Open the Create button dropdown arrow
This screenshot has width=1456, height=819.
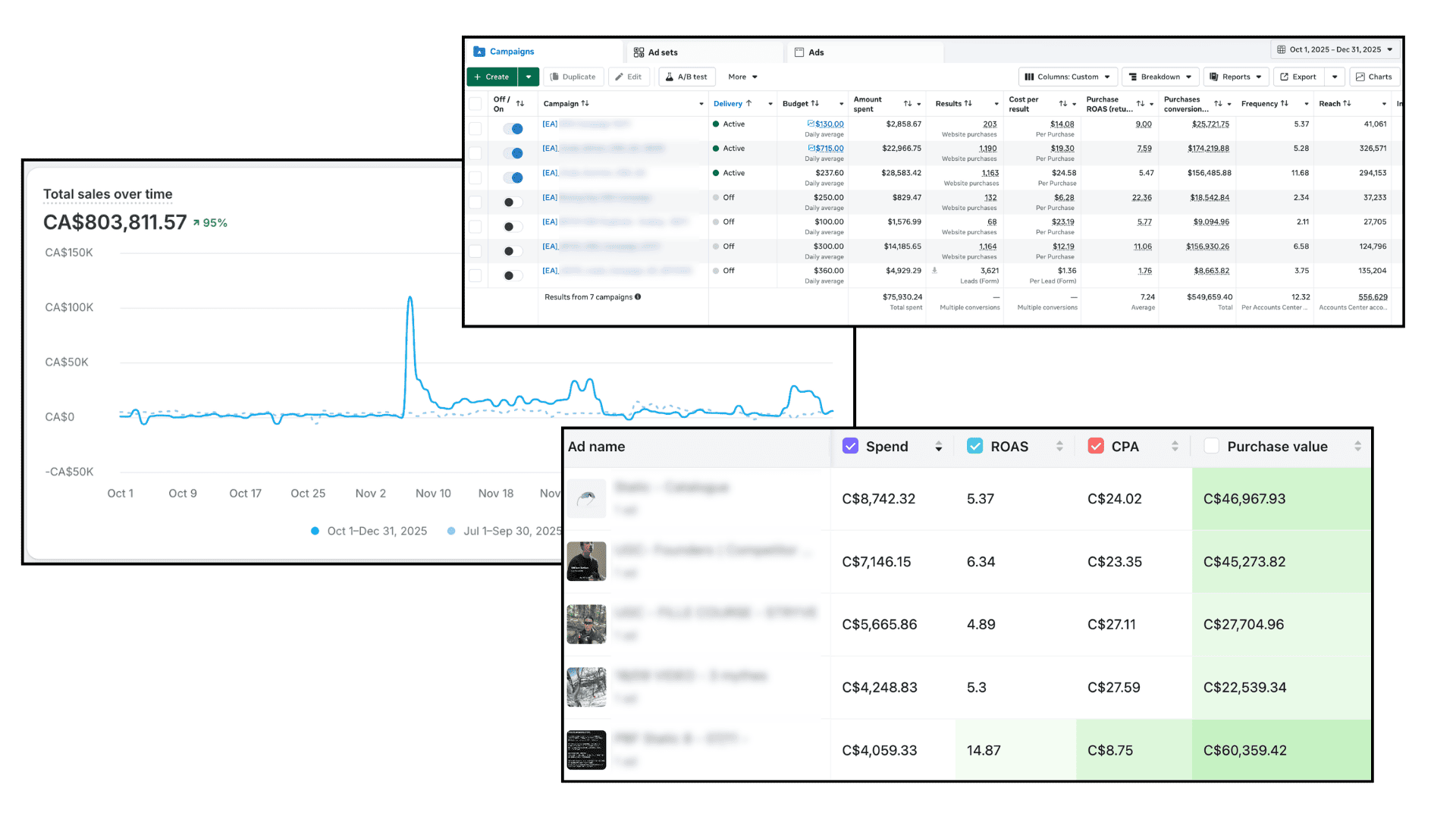click(529, 77)
